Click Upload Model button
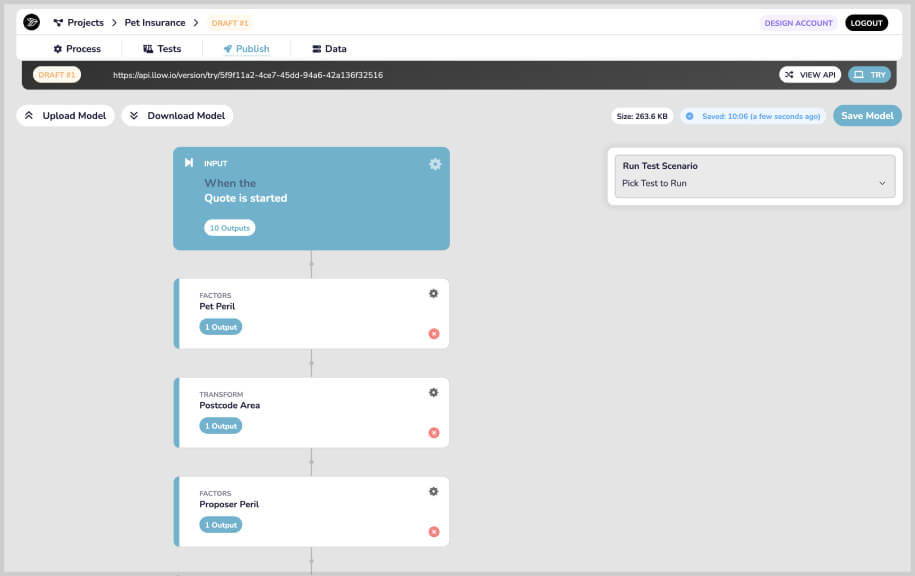 65,116
